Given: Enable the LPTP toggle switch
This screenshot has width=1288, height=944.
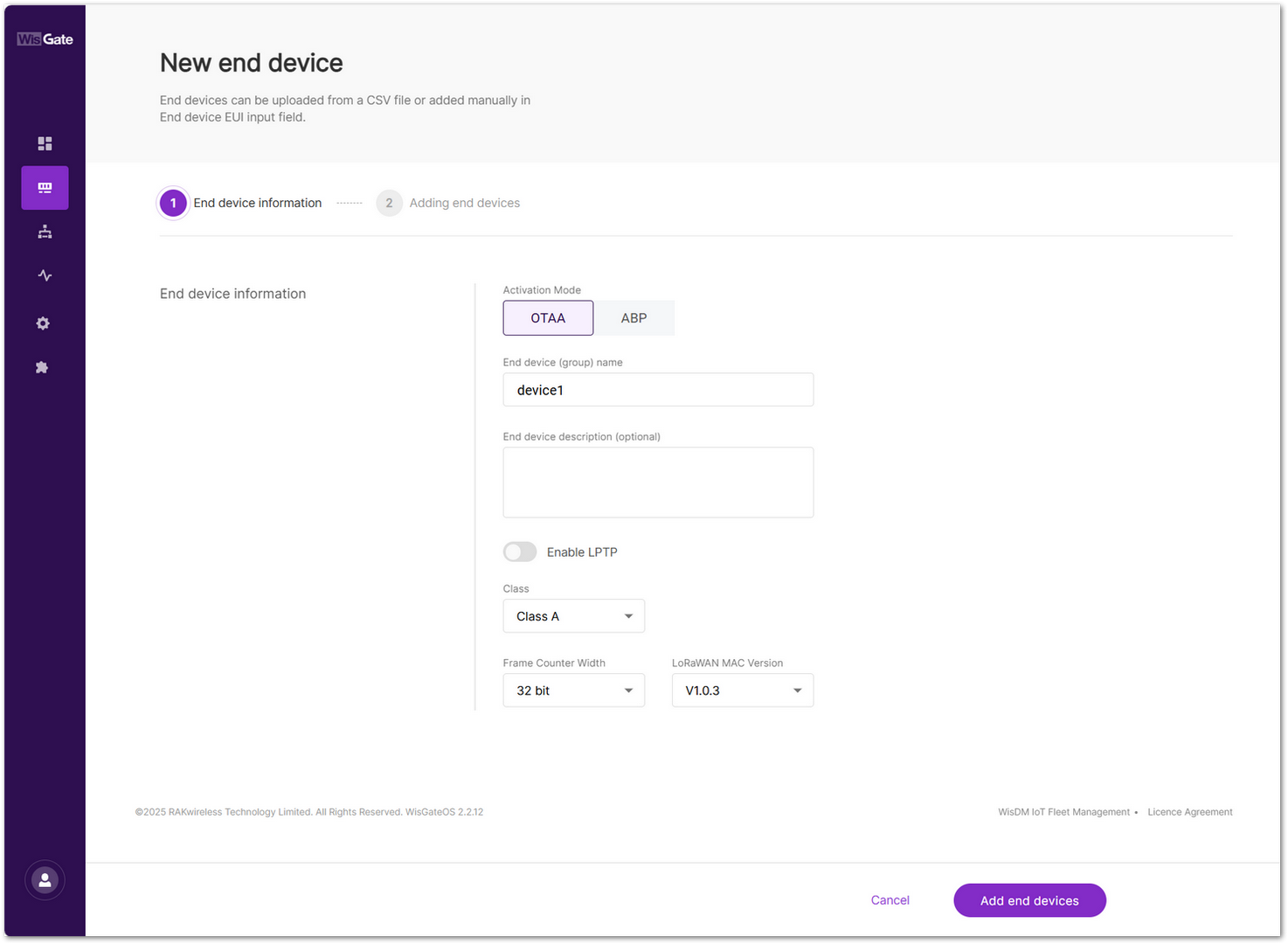Looking at the screenshot, I should [x=520, y=552].
